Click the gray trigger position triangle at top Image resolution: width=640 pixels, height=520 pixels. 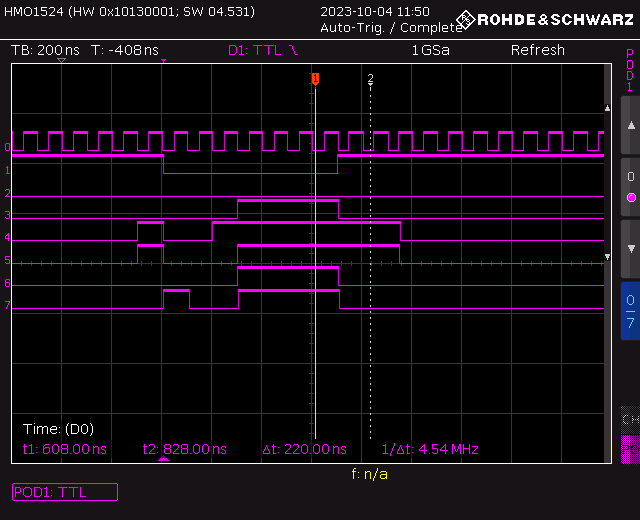[61, 60]
